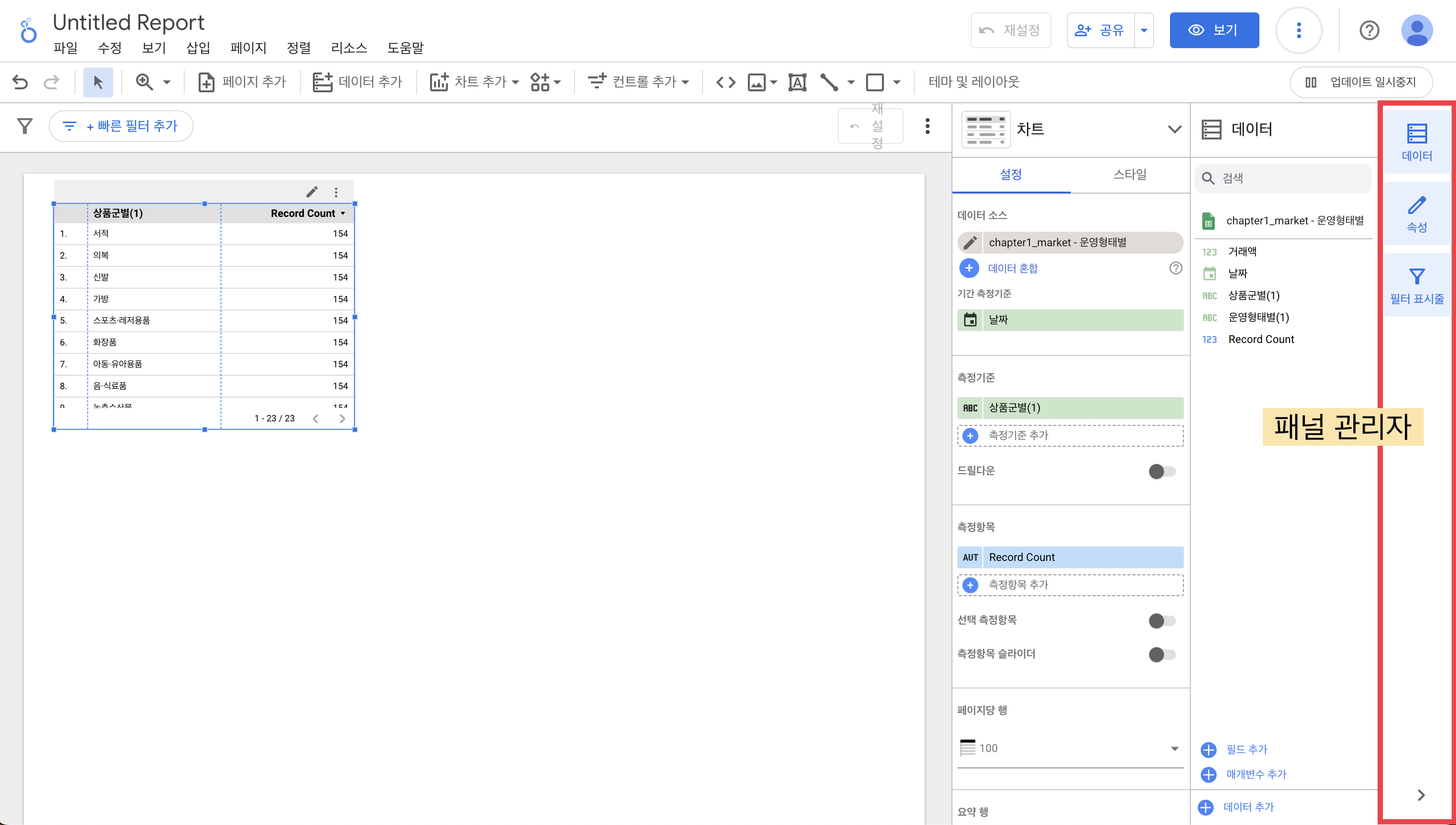The height and width of the screenshot is (825, 1456).
Task: Switch to the 스타일 tab
Action: (x=1130, y=175)
